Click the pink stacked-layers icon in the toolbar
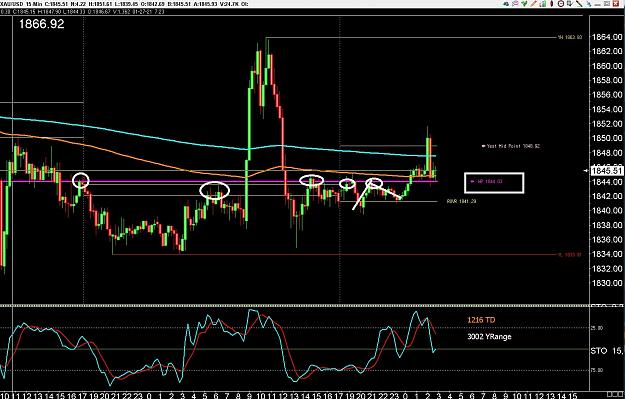The width and height of the screenshot is (625, 399). point(515,4)
